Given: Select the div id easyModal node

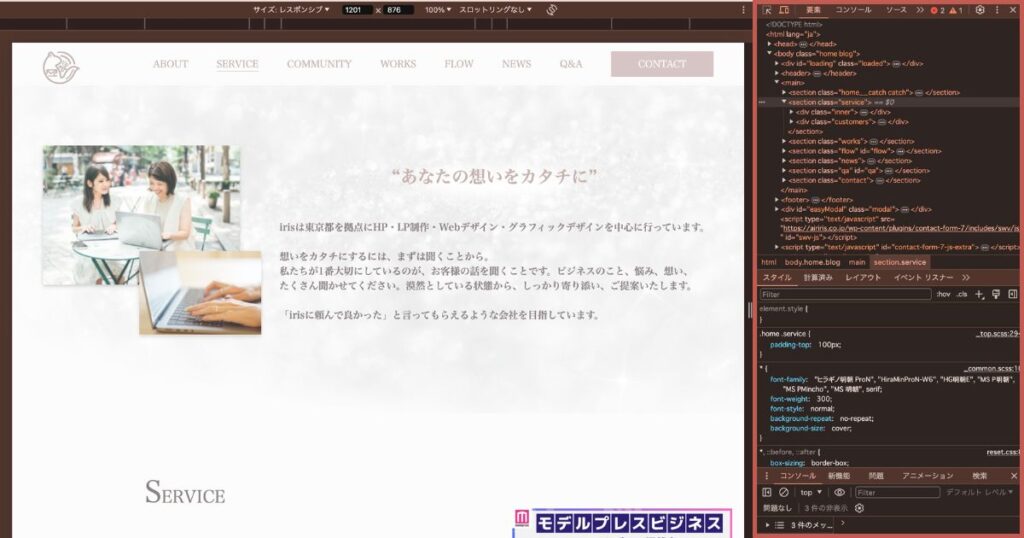Looking at the screenshot, I should coord(857,210).
